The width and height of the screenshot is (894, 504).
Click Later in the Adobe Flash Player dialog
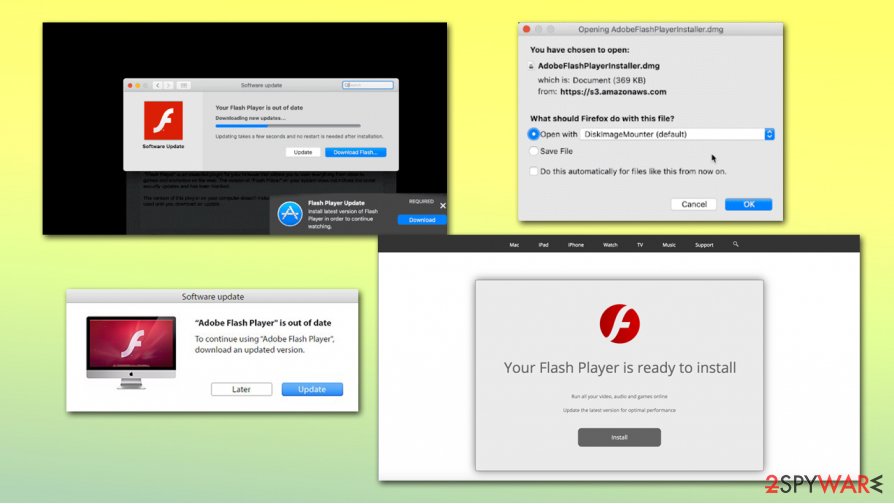[241, 389]
